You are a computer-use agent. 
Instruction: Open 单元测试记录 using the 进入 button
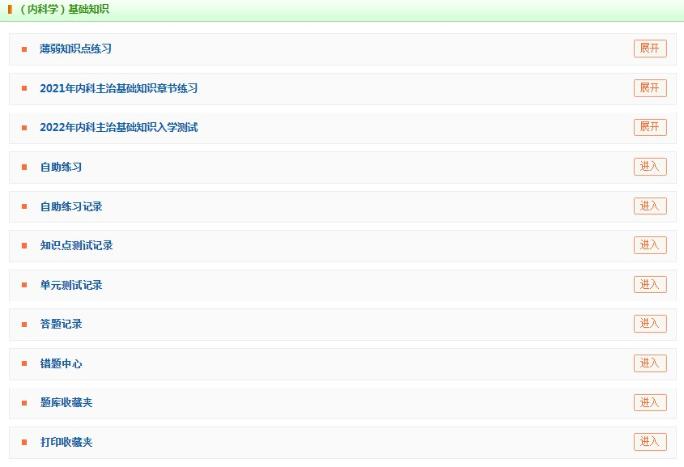click(649, 284)
